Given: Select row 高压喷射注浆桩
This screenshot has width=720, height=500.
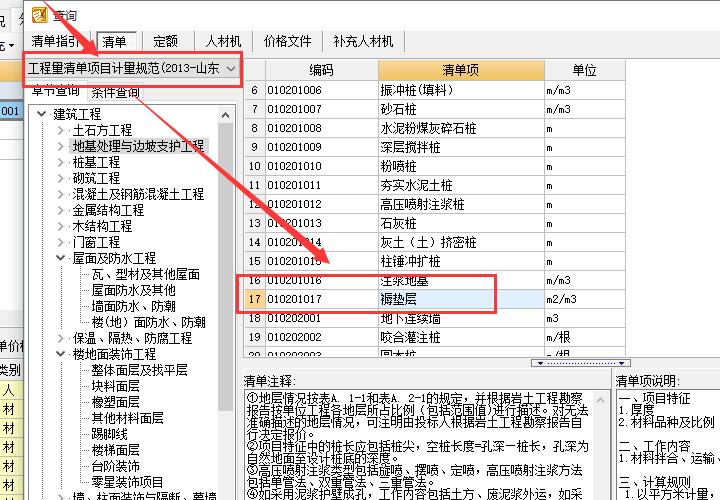Looking at the screenshot, I should [434, 204].
